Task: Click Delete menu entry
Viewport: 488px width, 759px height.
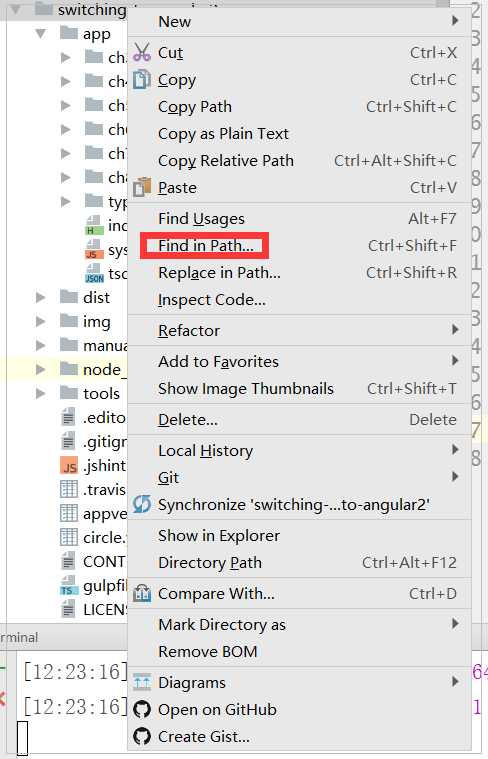Action: coord(299,419)
